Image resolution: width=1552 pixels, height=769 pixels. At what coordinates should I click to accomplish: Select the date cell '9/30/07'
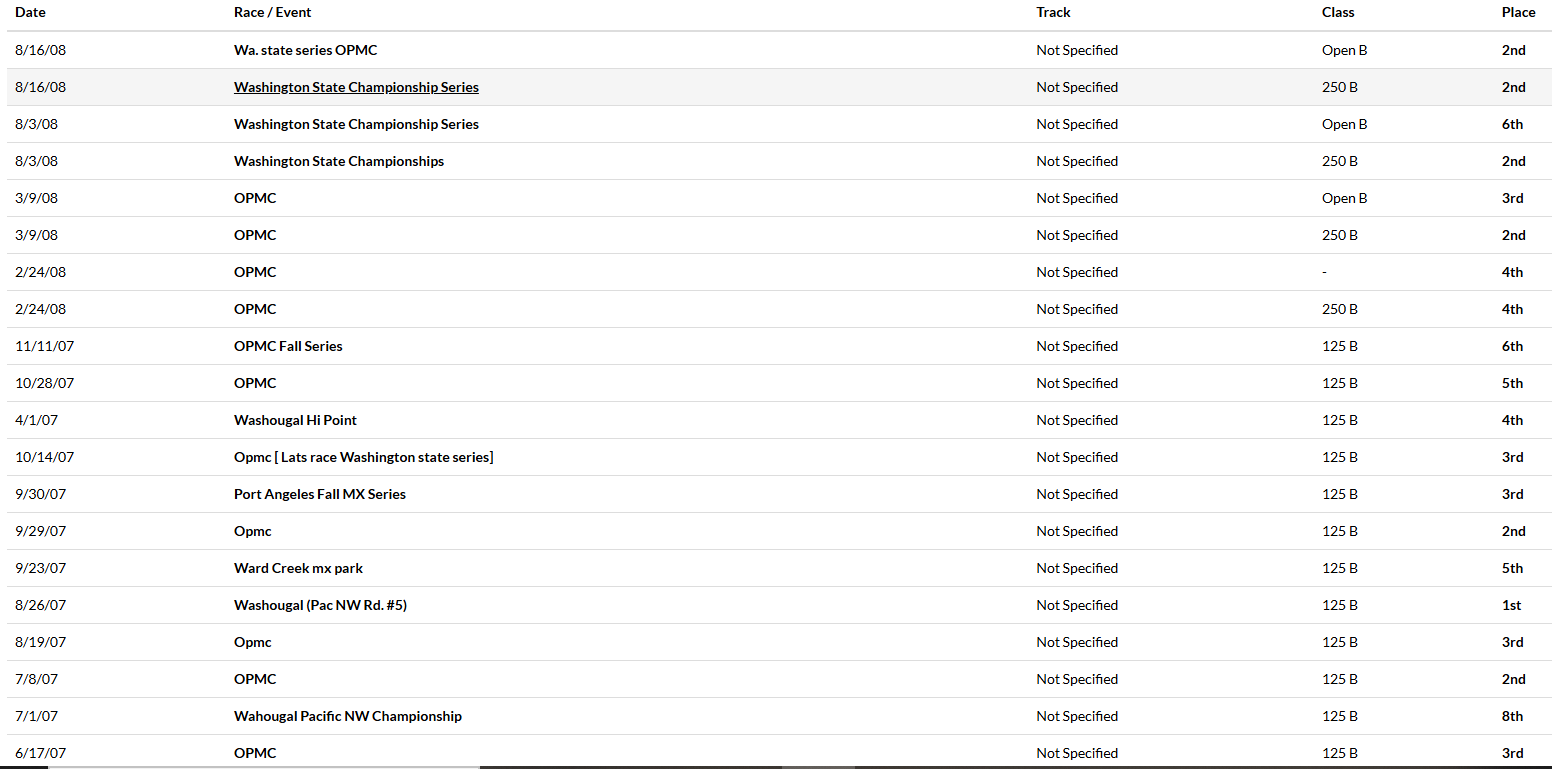41,494
